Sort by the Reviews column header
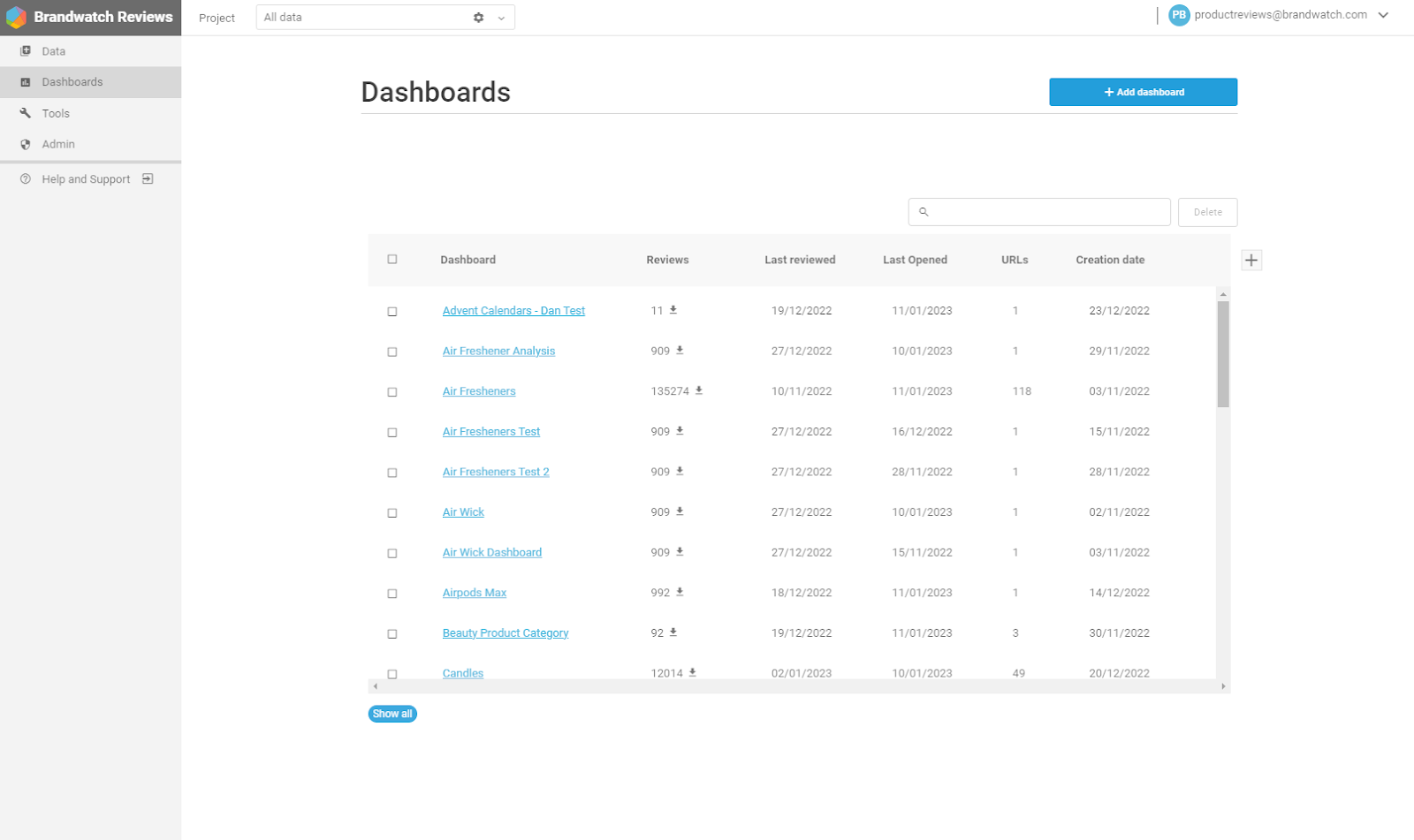 [667, 260]
